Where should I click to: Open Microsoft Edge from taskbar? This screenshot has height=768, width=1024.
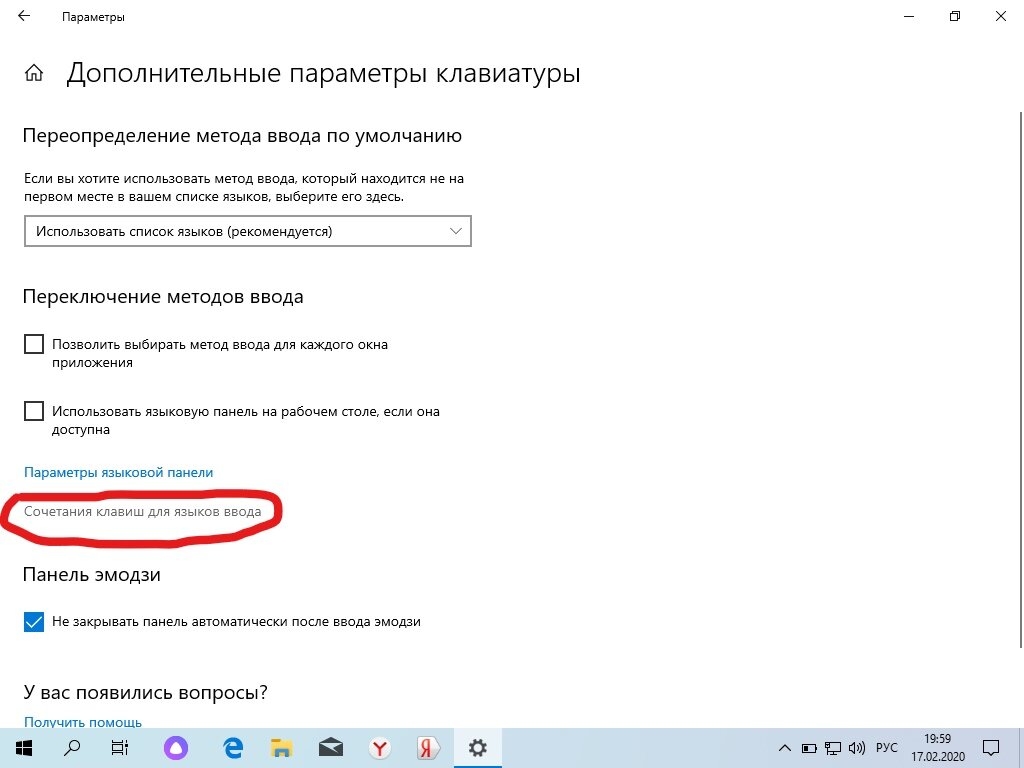click(232, 748)
